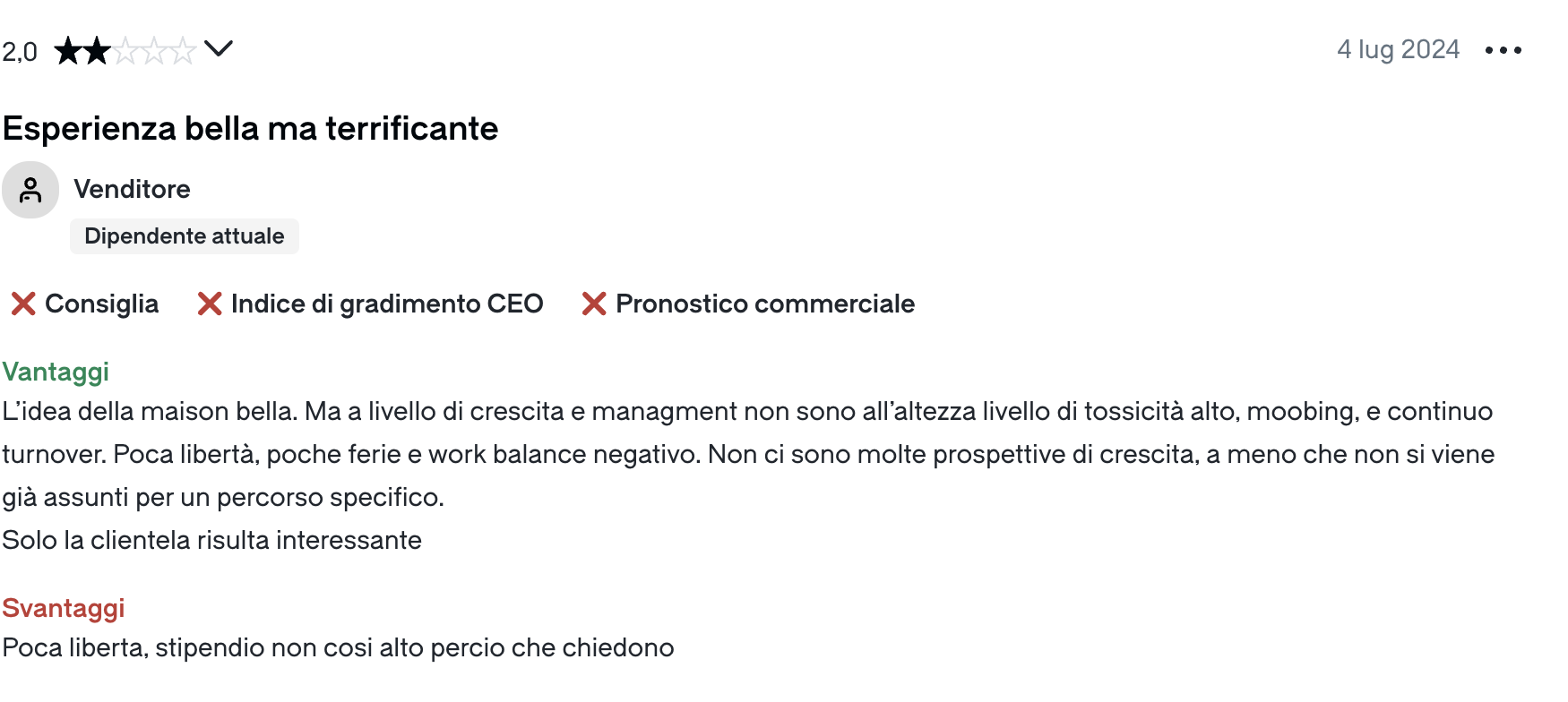1568x702 pixels.
Task: Click the 'Dipendente attuale' badge
Action: click(x=184, y=236)
